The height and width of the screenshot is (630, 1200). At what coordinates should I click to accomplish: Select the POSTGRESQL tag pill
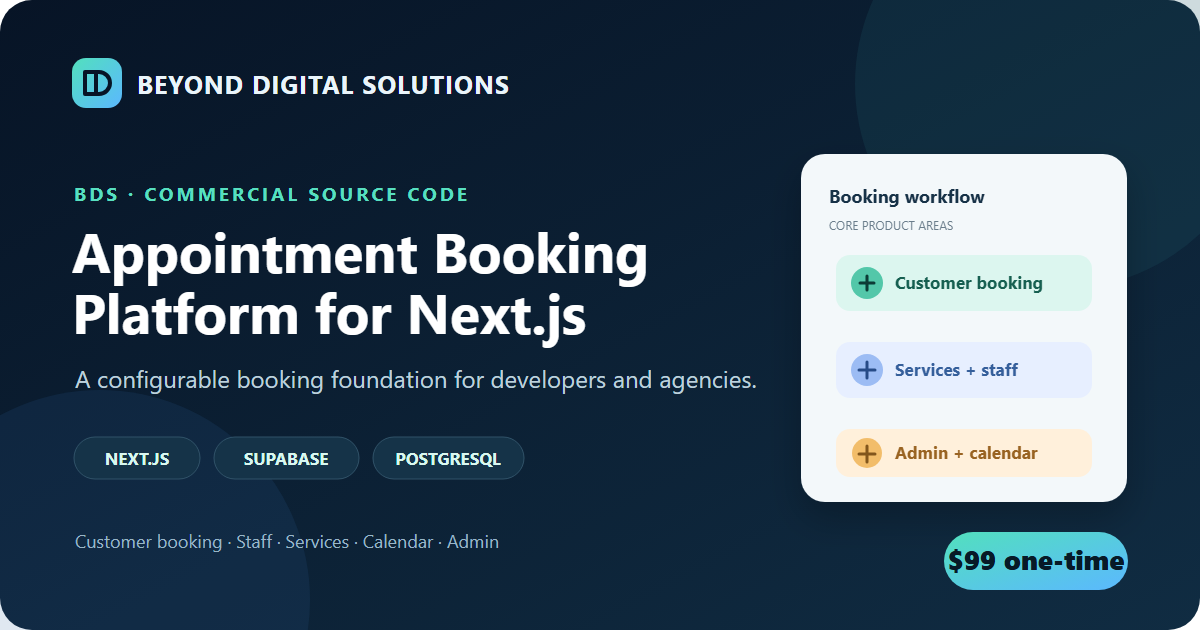[x=448, y=459]
